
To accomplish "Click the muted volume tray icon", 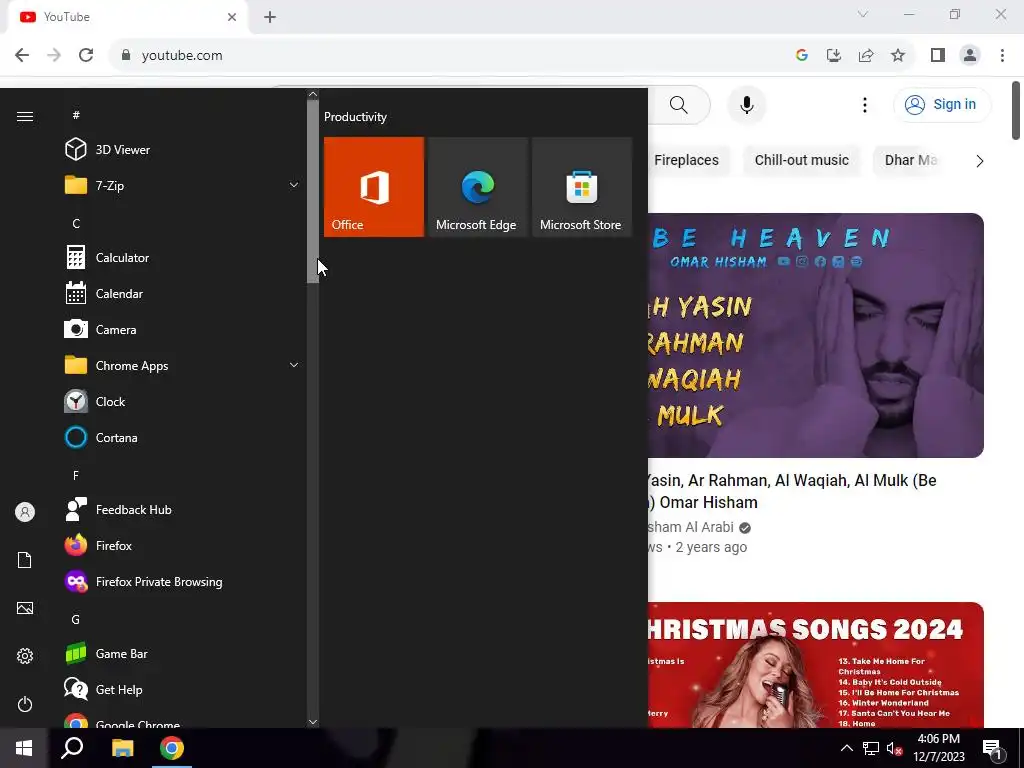I will point(895,748).
